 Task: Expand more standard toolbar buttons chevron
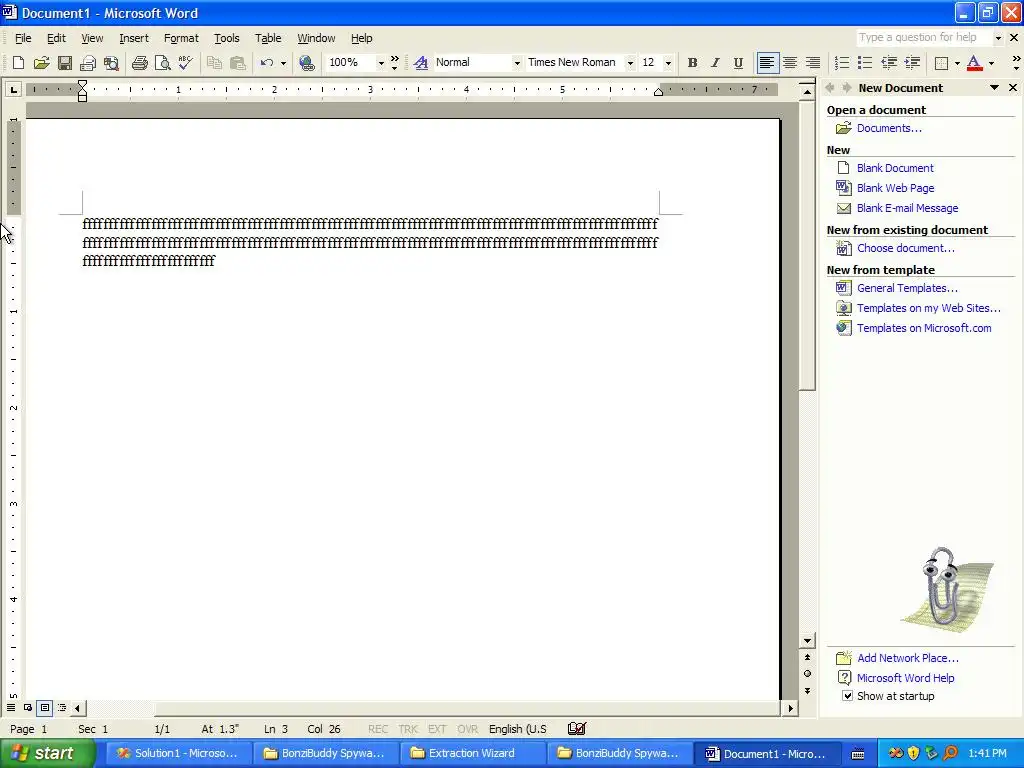[394, 63]
